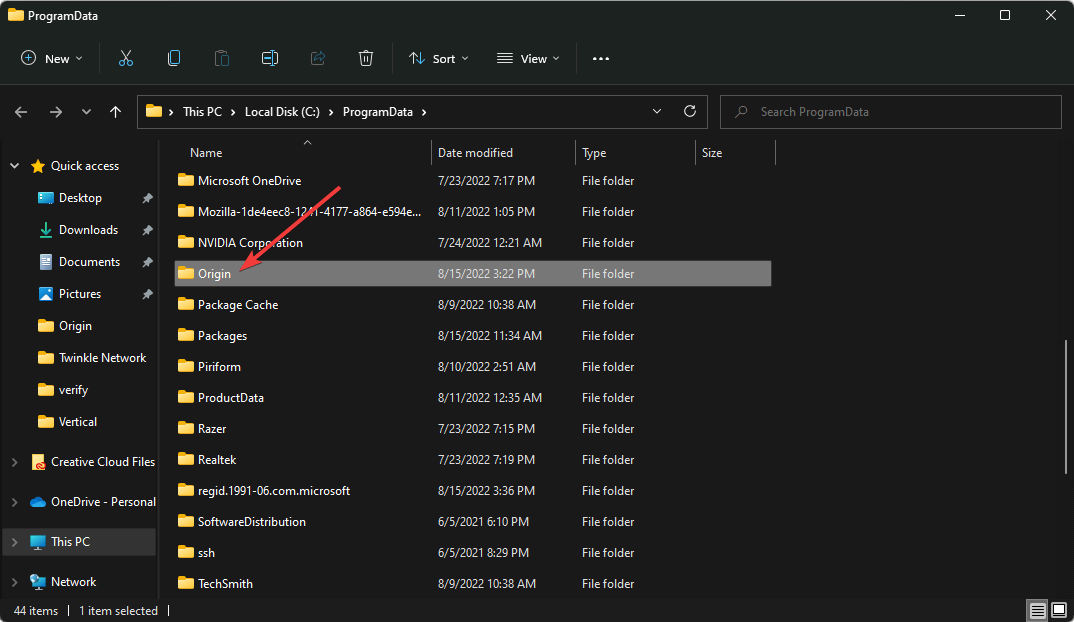Open the Sort dropdown menu
Screen dimensions: 1074x622
point(438,59)
